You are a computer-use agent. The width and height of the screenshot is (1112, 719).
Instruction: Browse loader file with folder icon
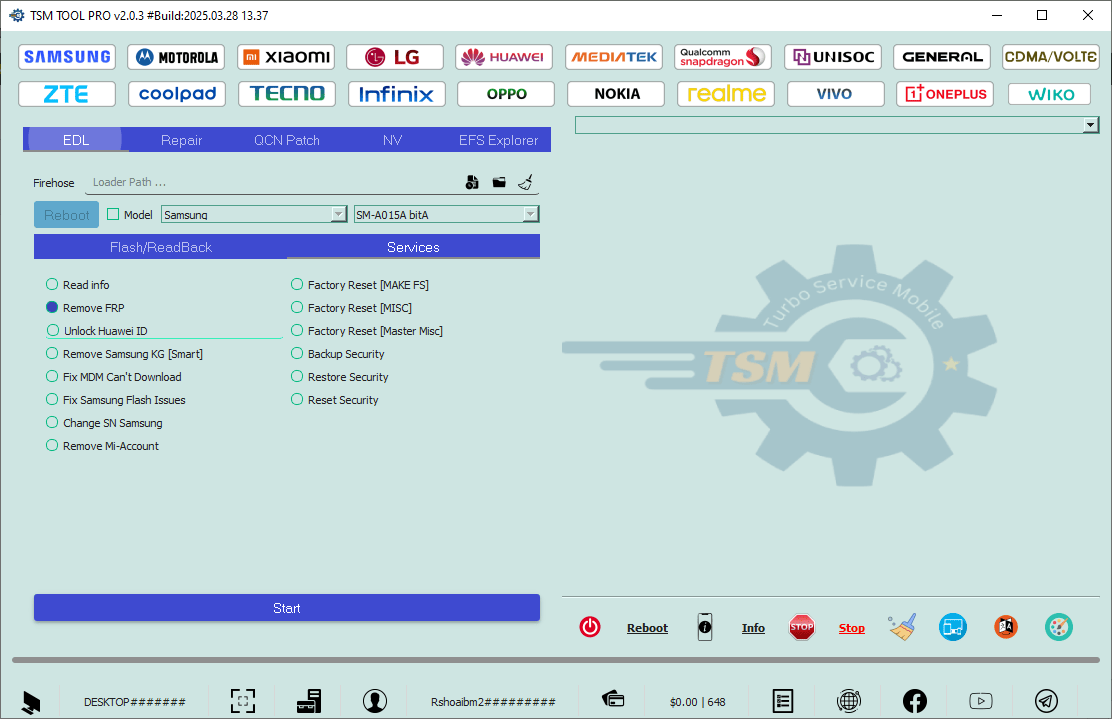(x=499, y=182)
